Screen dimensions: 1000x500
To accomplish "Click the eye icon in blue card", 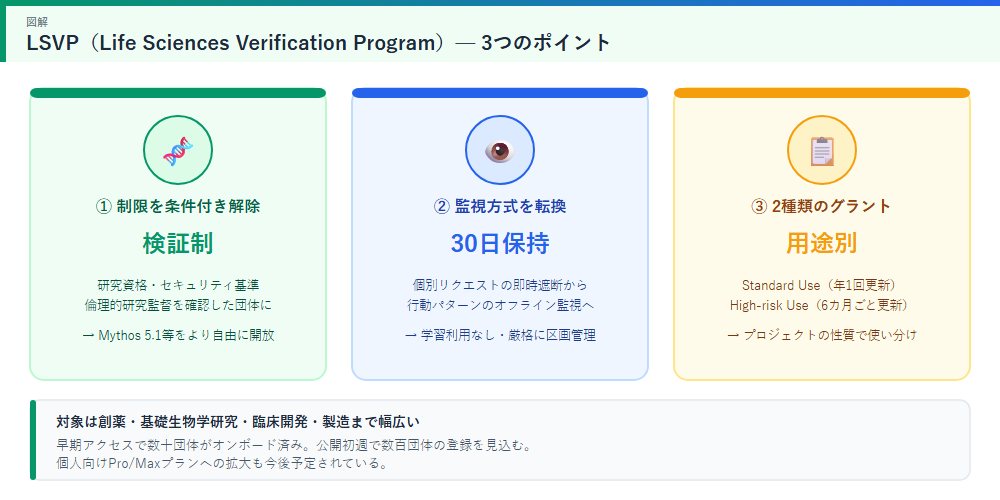I will [500, 151].
